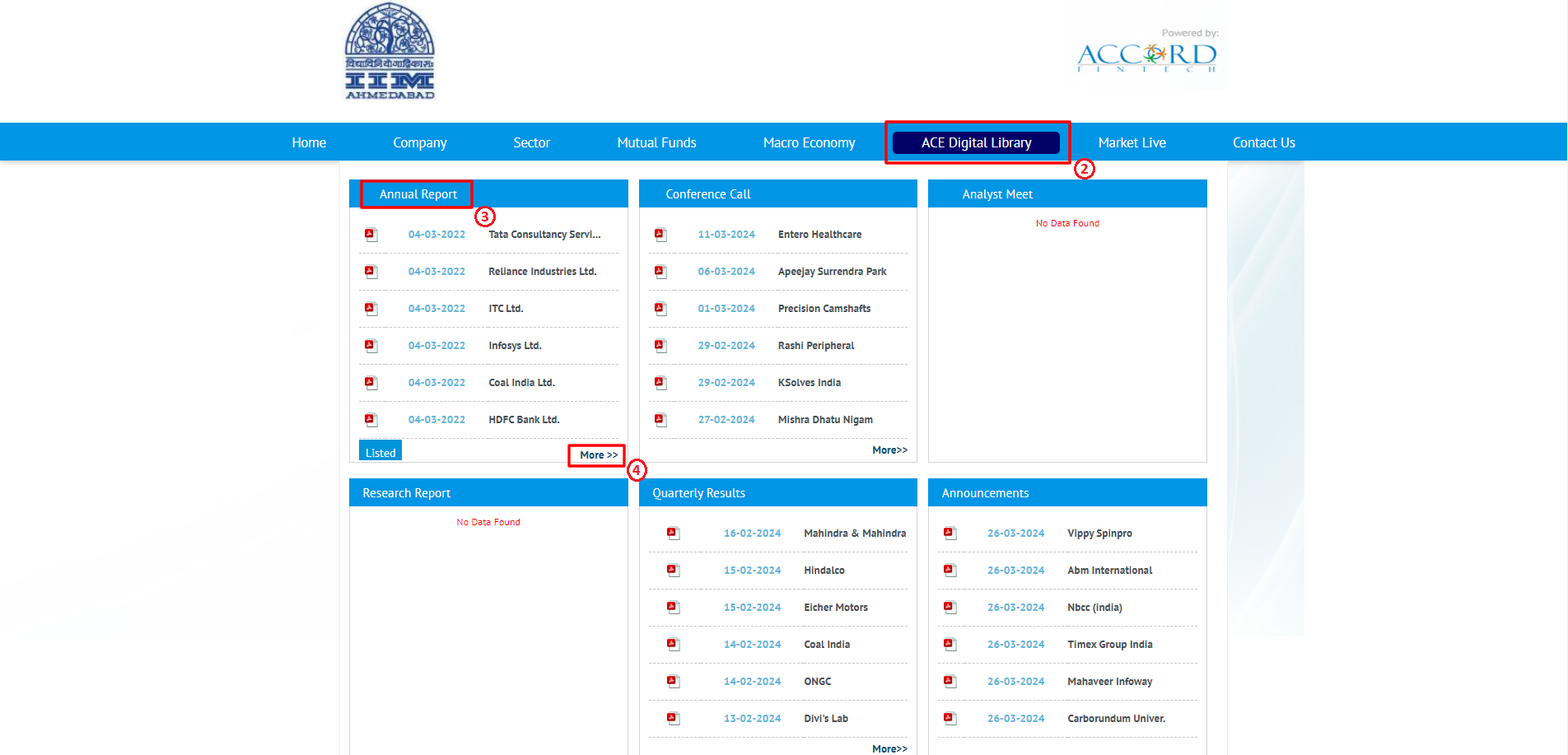Open Carborundum Univer. announcement link

(x=1117, y=719)
